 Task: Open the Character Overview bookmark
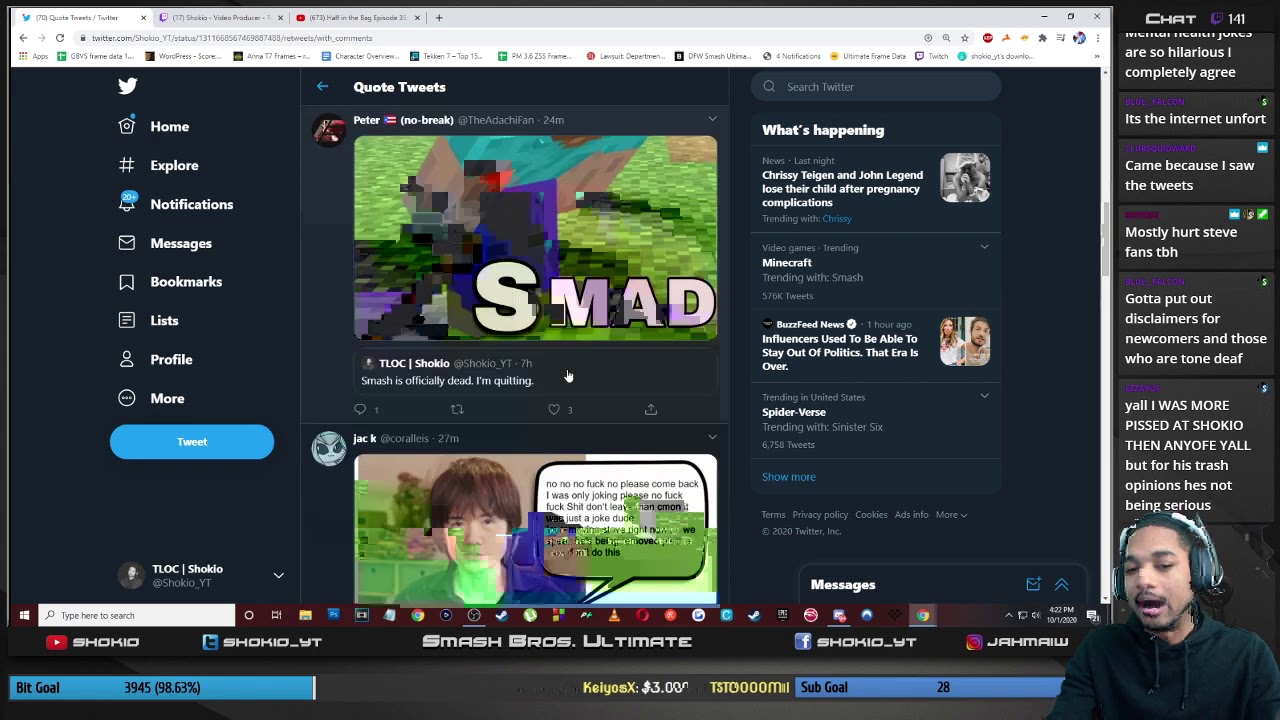[359, 56]
